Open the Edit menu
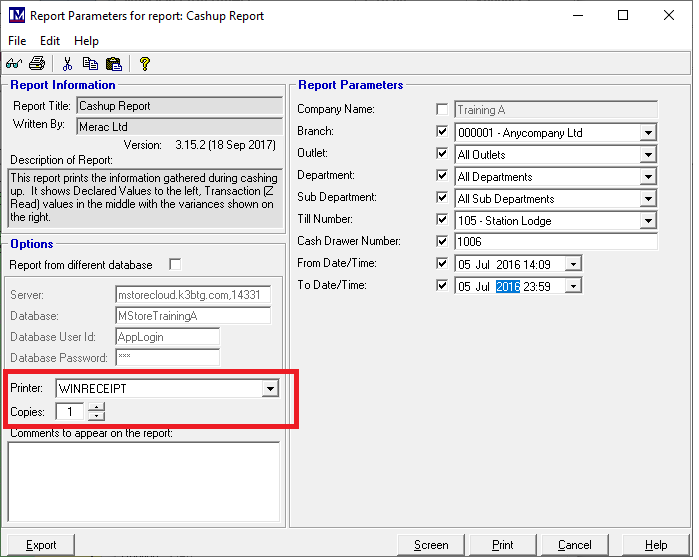The image size is (699, 560). [x=49, y=41]
